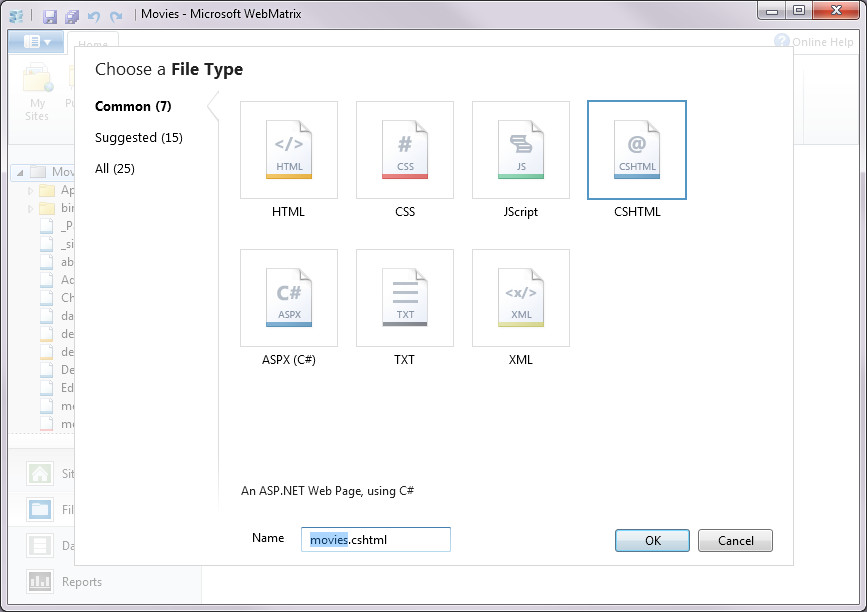The width and height of the screenshot is (867, 612).
Task: Switch to Suggested (15) category
Action: [x=139, y=138]
